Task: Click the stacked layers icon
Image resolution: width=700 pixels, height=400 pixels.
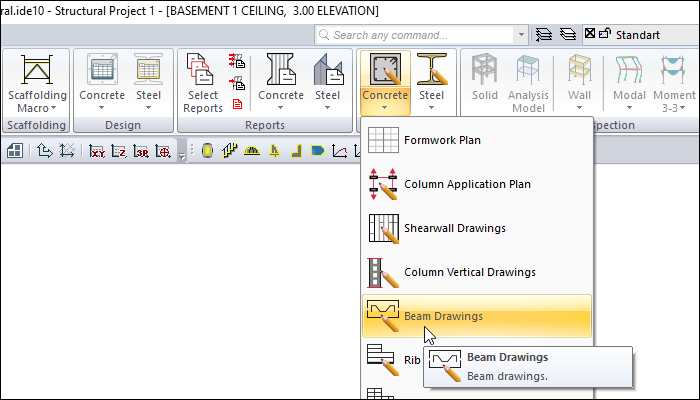Action: click(568, 34)
